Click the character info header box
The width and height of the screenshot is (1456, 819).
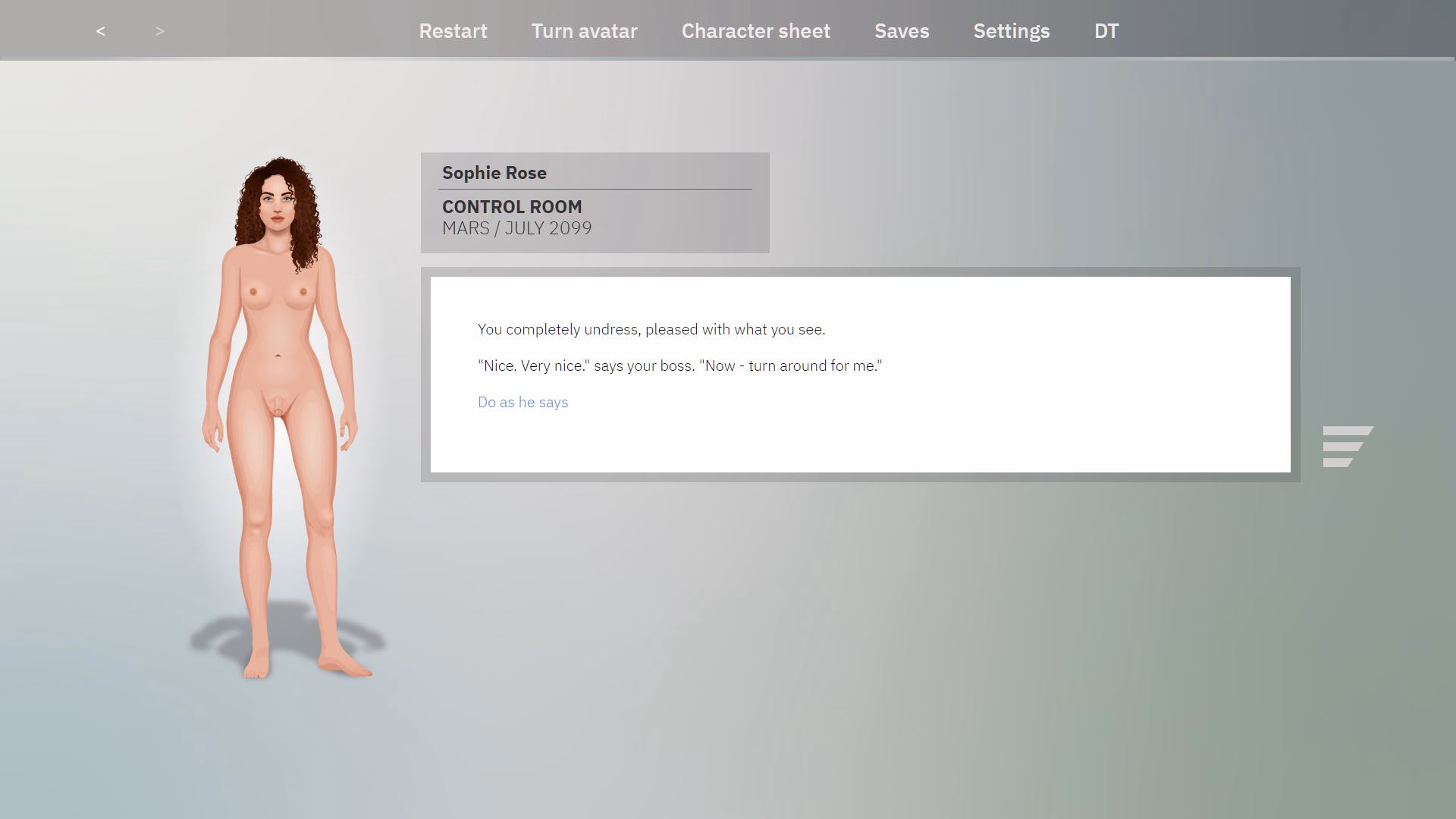click(595, 202)
